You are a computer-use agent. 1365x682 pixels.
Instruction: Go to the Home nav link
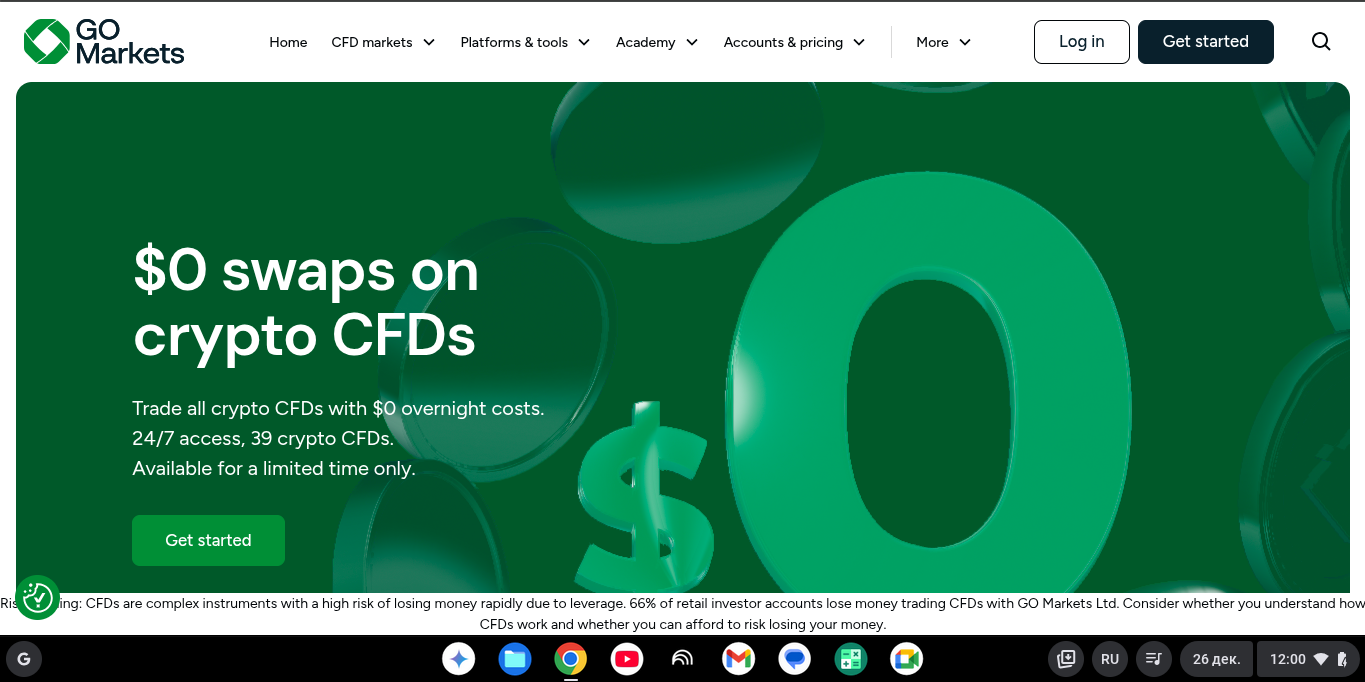pos(288,42)
